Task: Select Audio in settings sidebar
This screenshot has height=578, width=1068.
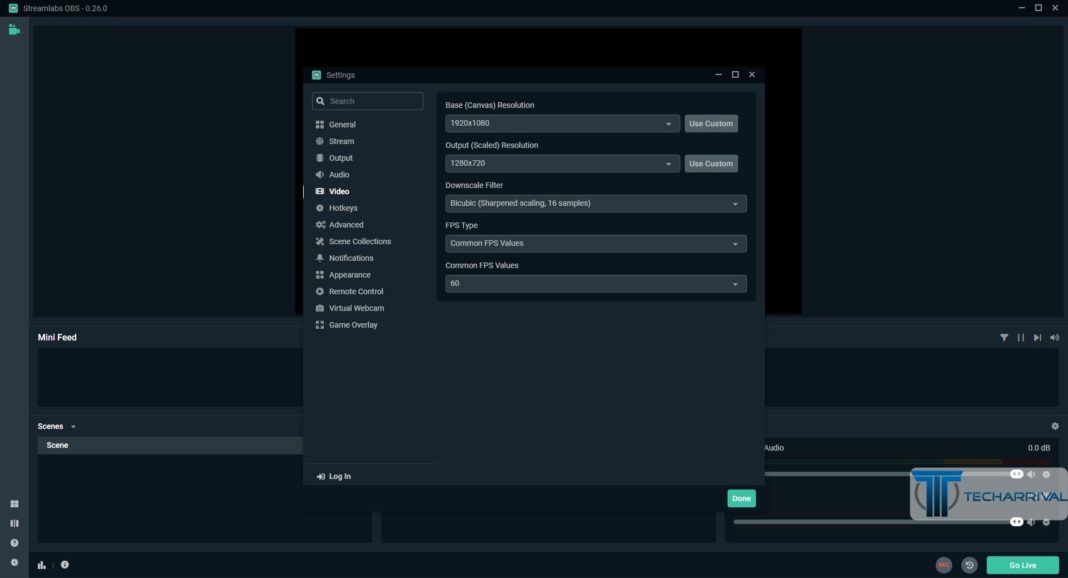Action: tap(339, 175)
